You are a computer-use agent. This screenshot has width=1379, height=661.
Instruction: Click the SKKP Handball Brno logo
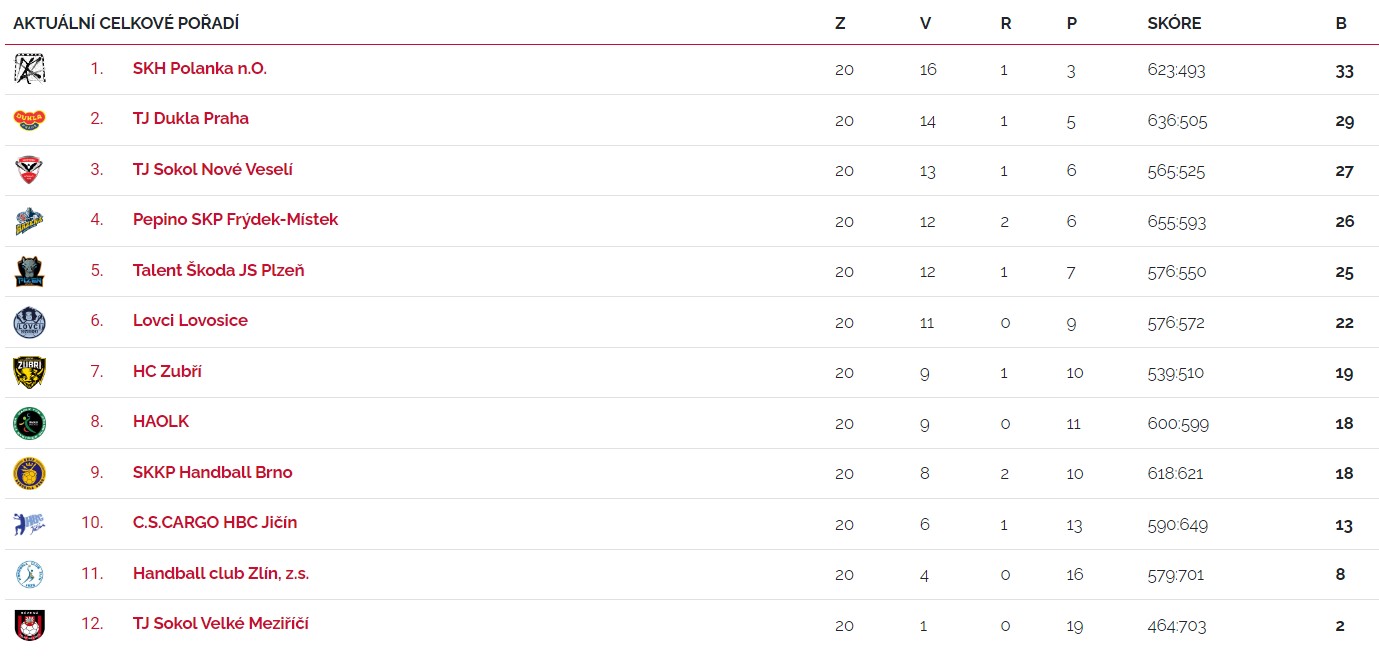point(29,473)
